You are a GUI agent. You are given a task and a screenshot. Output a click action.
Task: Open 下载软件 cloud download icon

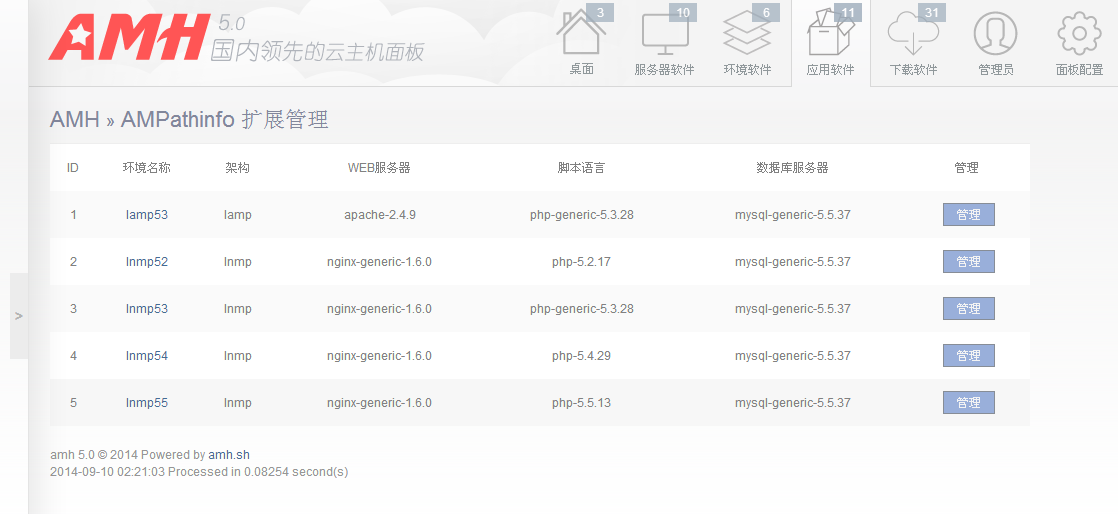(x=913, y=35)
